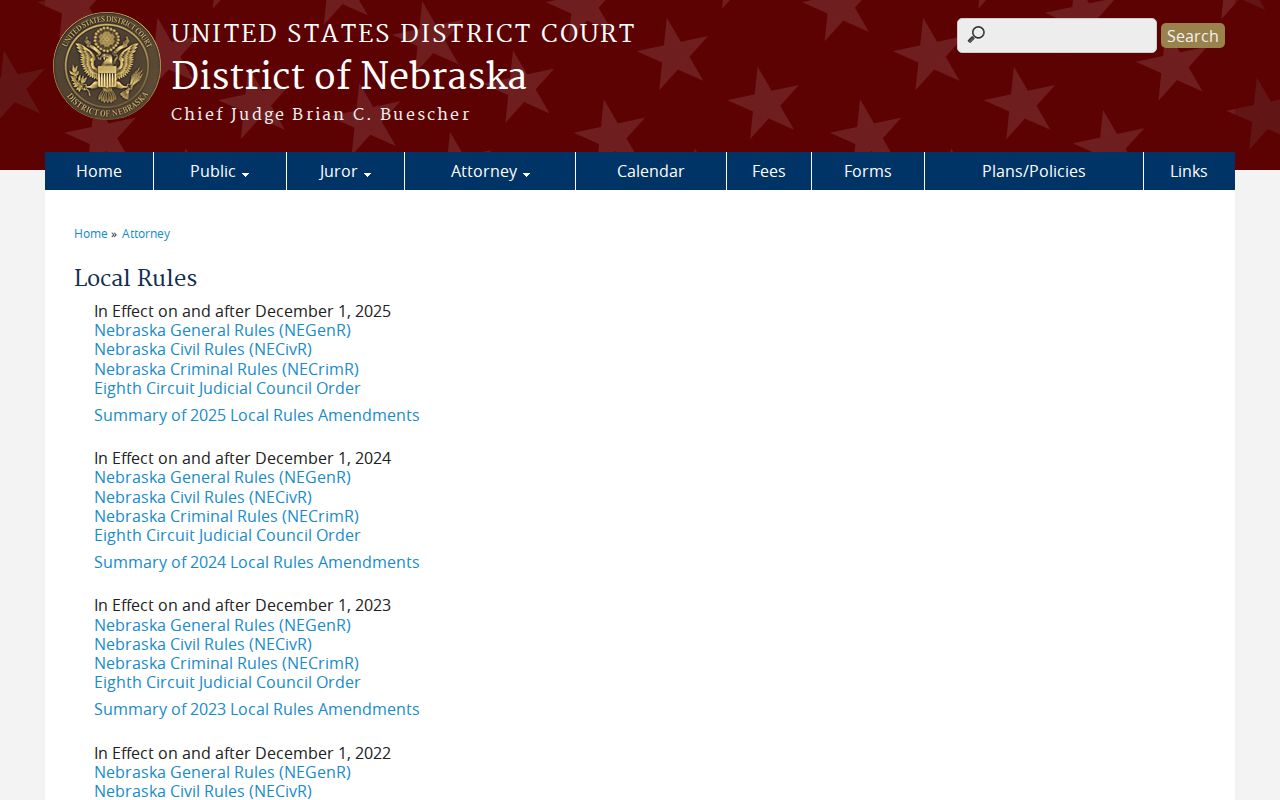The image size is (1280, 800).
Task: Click text 'In Effect on and after December 1, 2024'
Action: click(x=242, y=458)
